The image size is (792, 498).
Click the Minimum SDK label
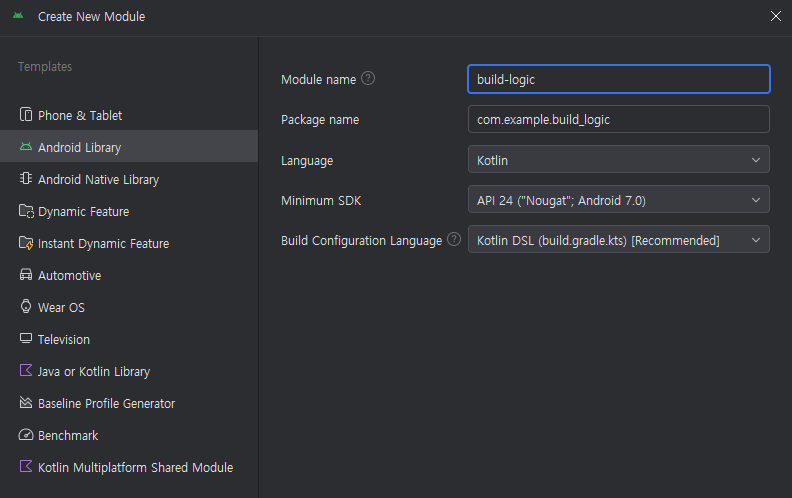coord(321,201)
